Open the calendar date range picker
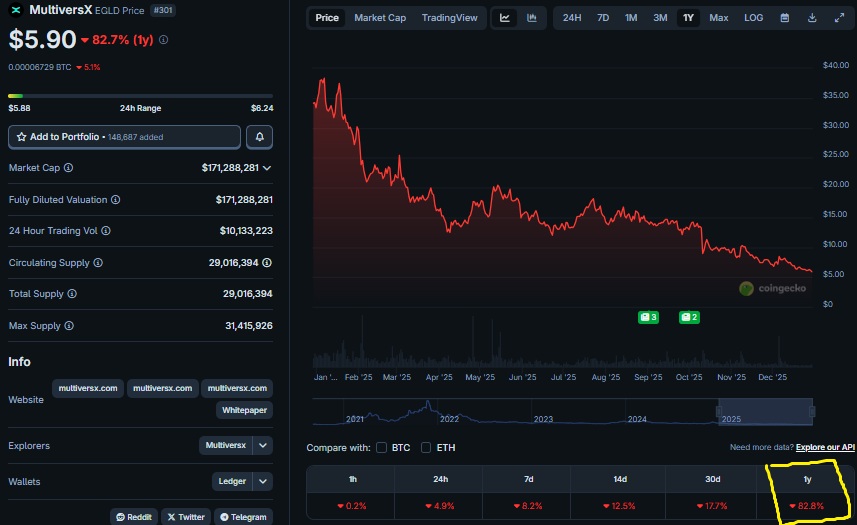This screenshot has height=525, width=857. tap(784, 18)
